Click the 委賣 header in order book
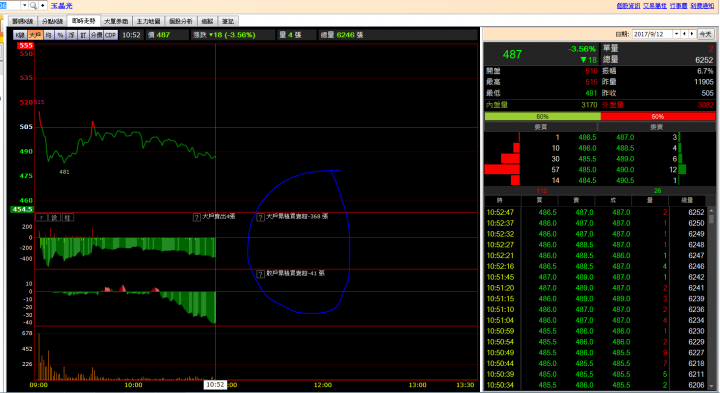Image resolution: width=720 pixels, height=393 pixels. tap(657, 127)
